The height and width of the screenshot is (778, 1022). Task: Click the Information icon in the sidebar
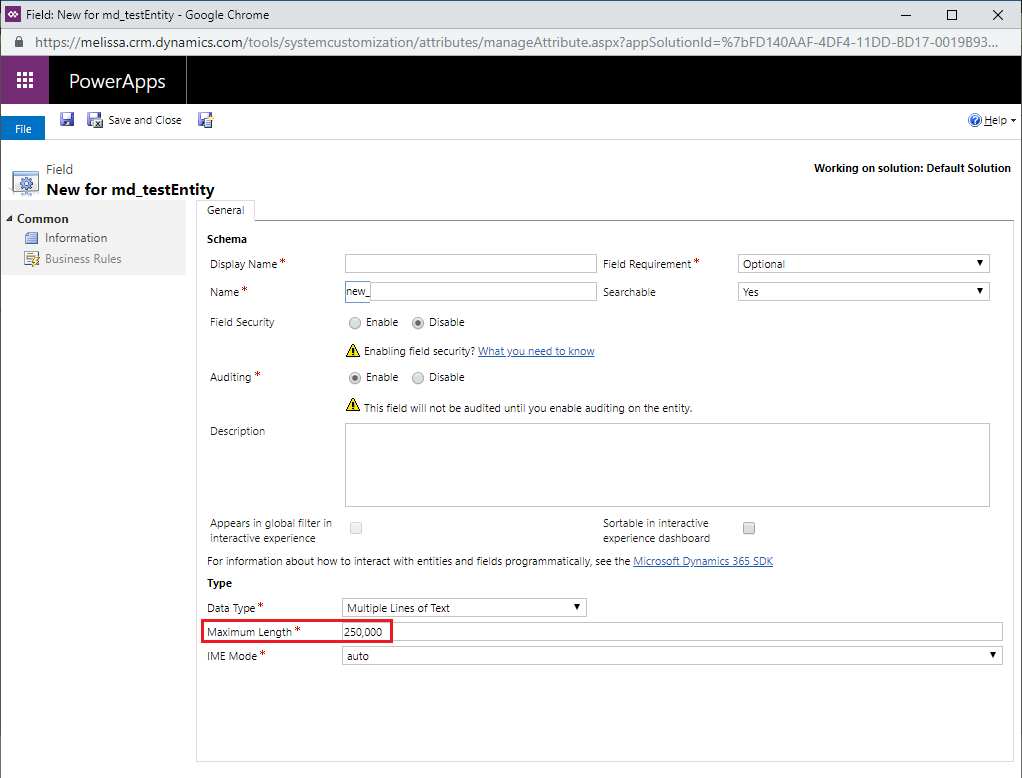click(31, 238)
